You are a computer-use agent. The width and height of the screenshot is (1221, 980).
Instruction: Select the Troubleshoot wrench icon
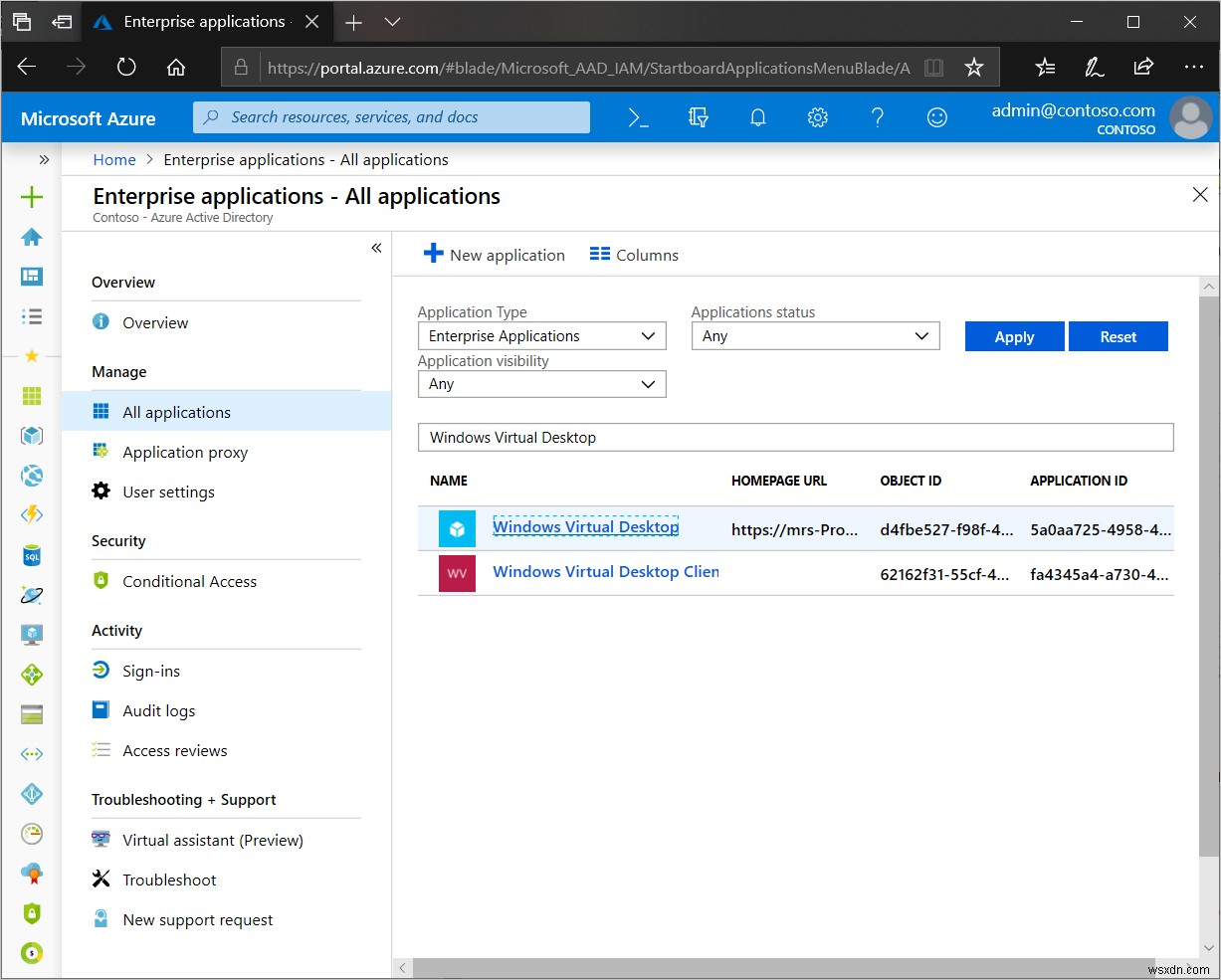101,880
